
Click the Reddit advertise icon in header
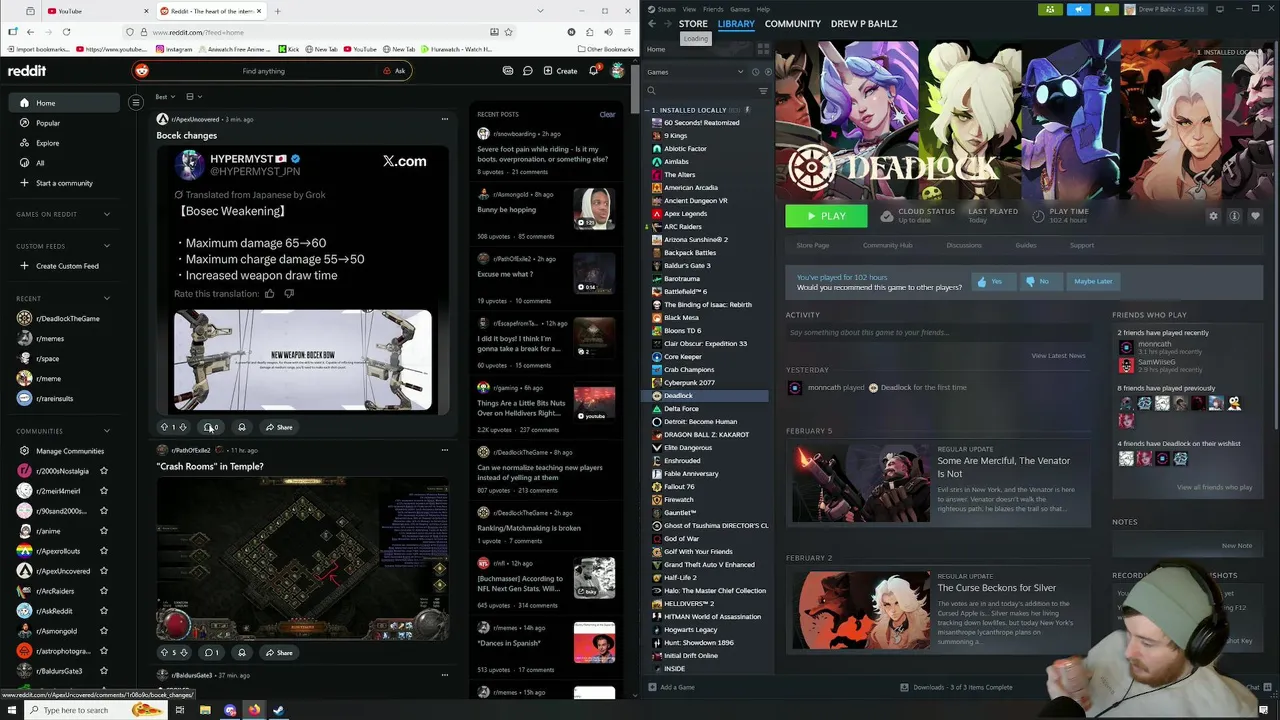point(508,71)
